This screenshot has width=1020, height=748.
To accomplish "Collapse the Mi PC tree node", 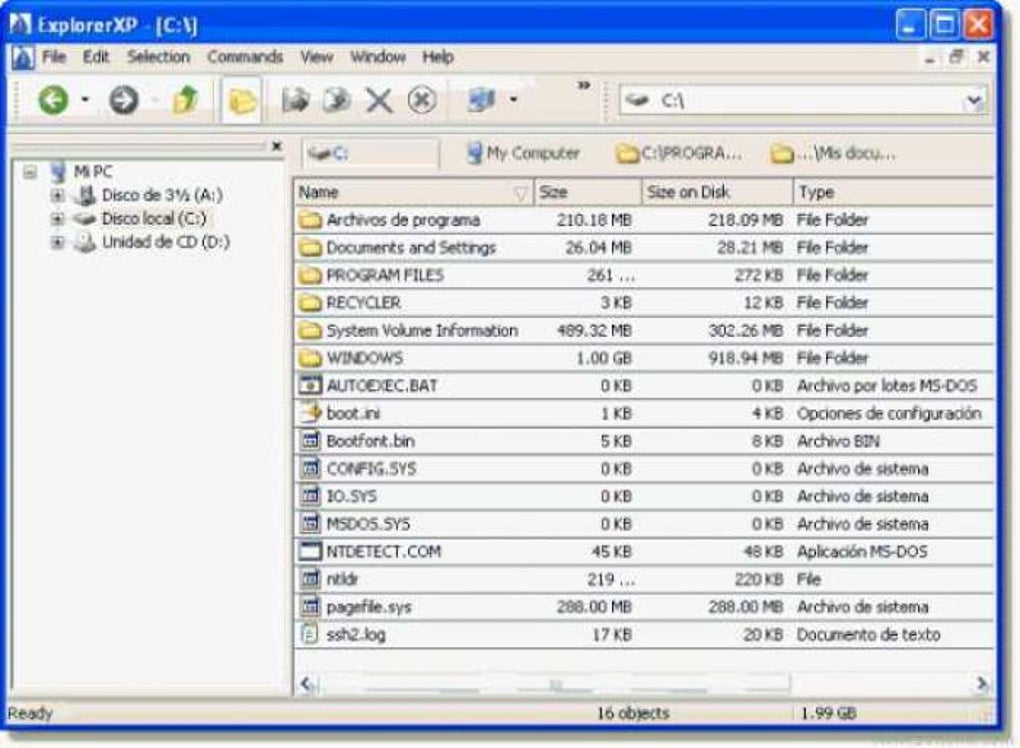I will (x=30, y=172).
